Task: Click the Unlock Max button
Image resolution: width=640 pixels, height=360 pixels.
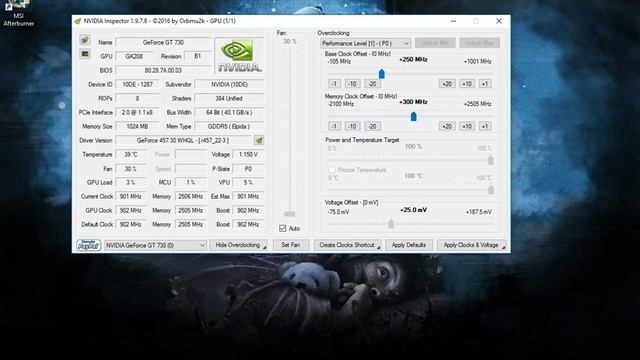Action: tap(479, 43)
